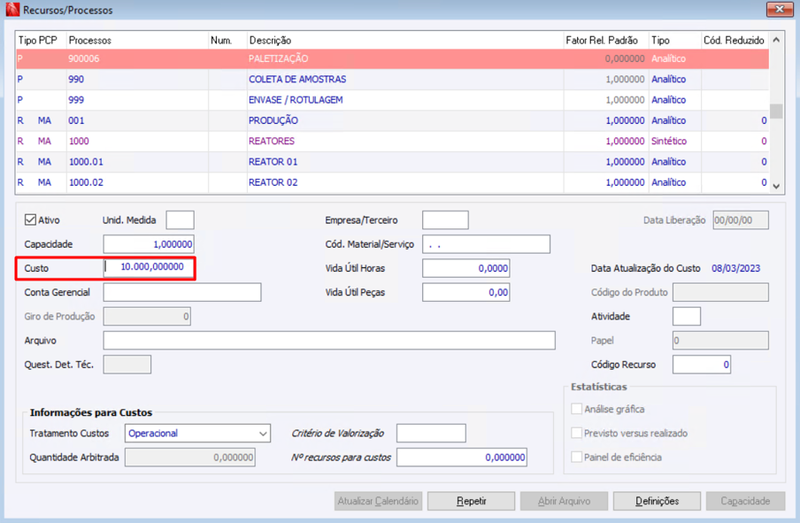The image size is (800, 523).
Task: Open the Definições button
Action: pos(657,501)
